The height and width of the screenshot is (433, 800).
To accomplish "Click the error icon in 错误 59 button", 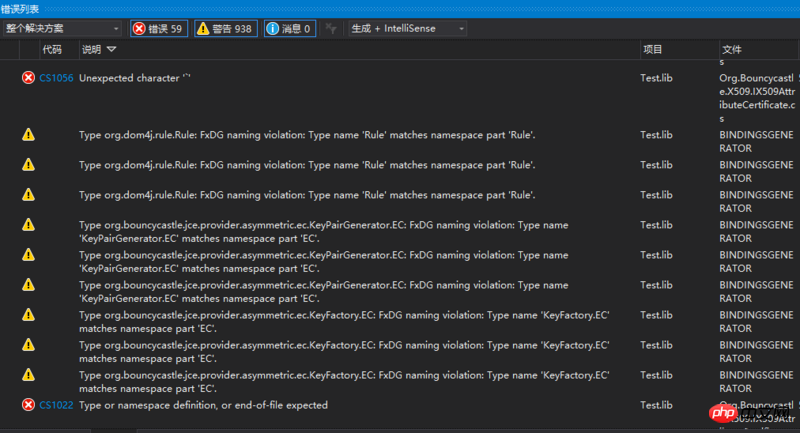I will click(x=139, y=29).
